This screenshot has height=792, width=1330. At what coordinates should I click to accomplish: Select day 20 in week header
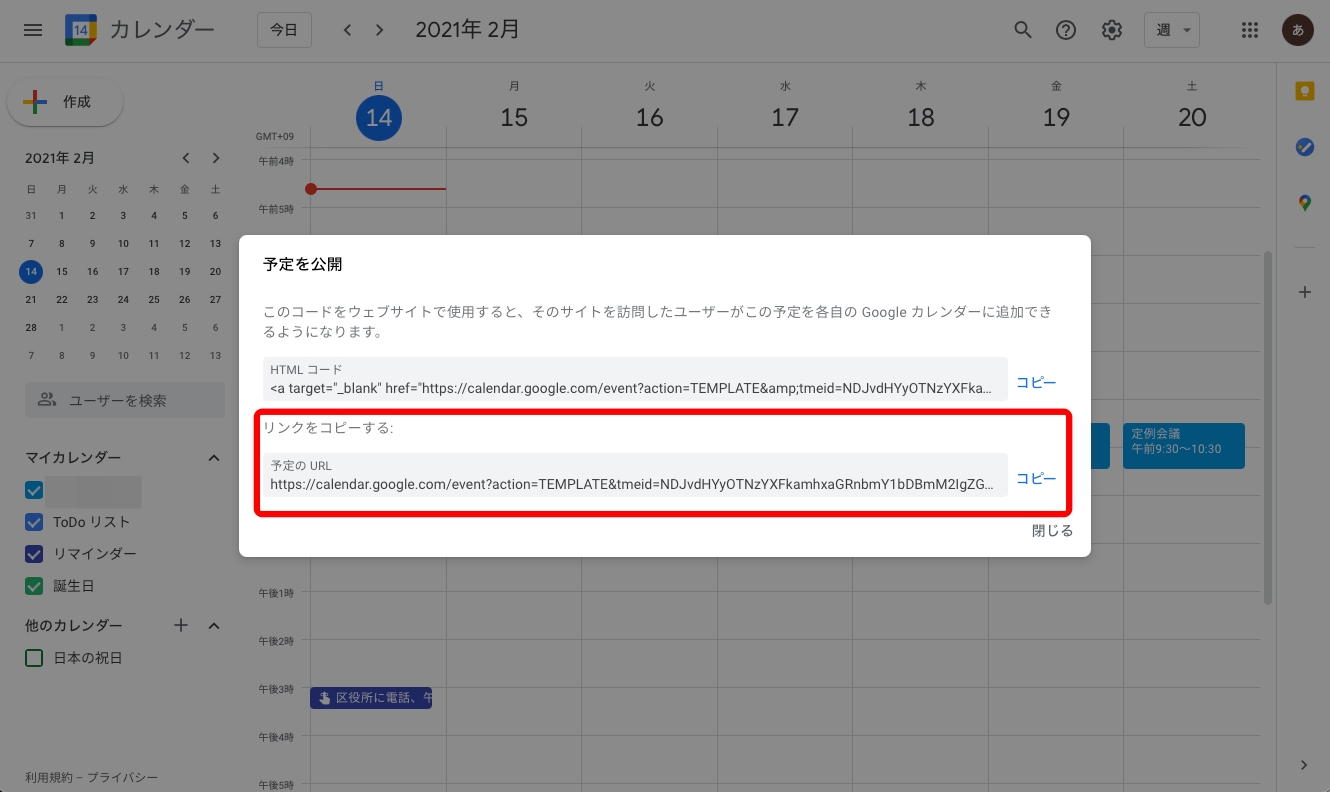tap(1192, 118)
